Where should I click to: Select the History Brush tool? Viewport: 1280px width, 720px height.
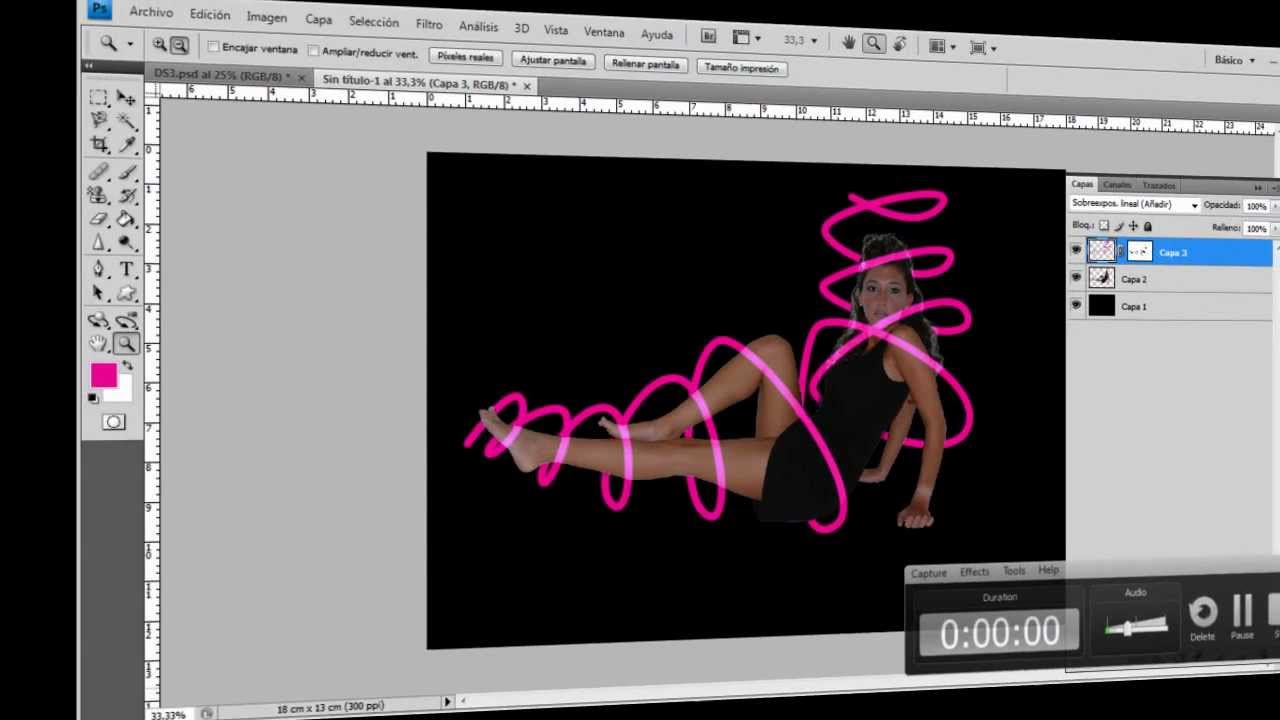tap(126, 196)
